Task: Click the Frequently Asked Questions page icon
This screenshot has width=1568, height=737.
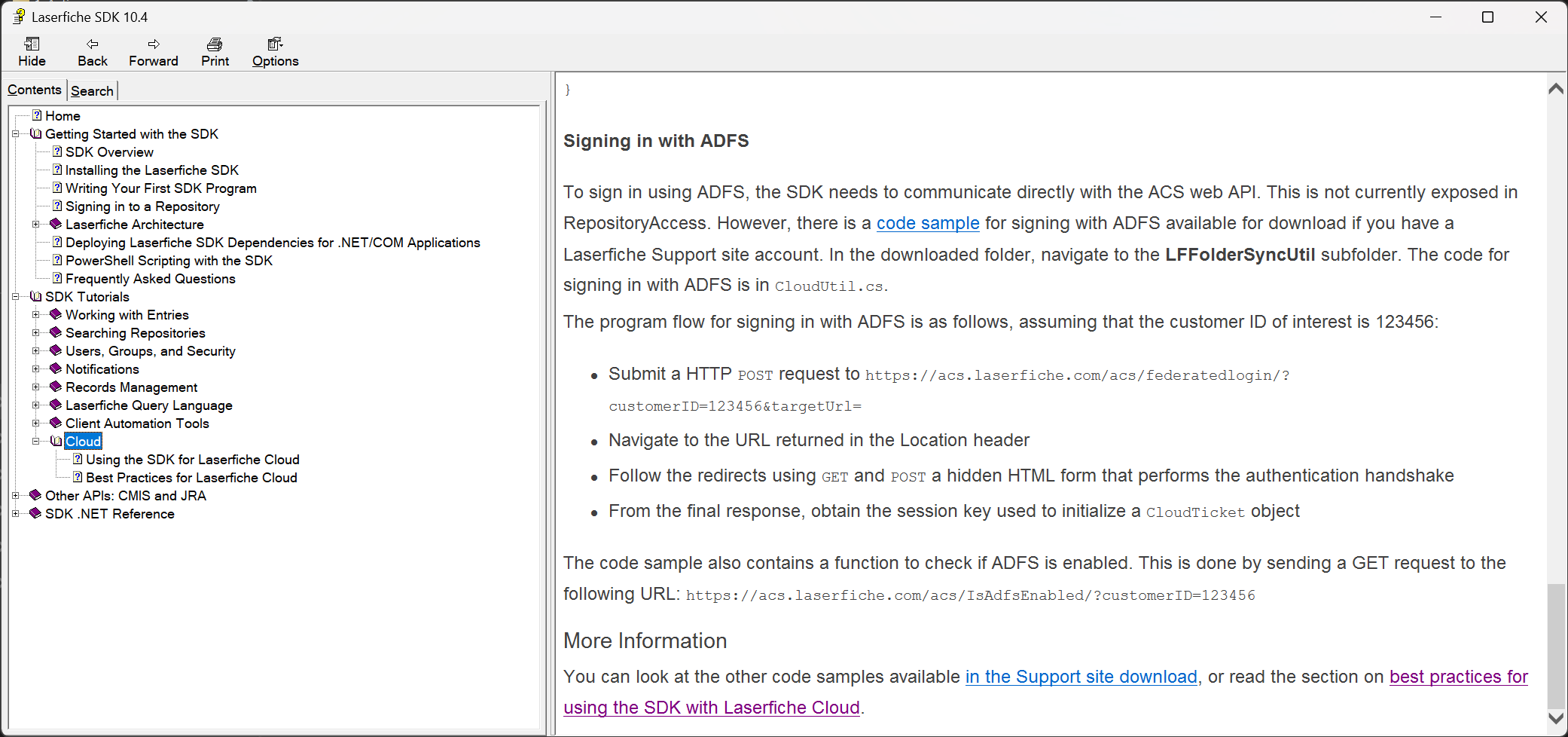Action: (57, 278)
